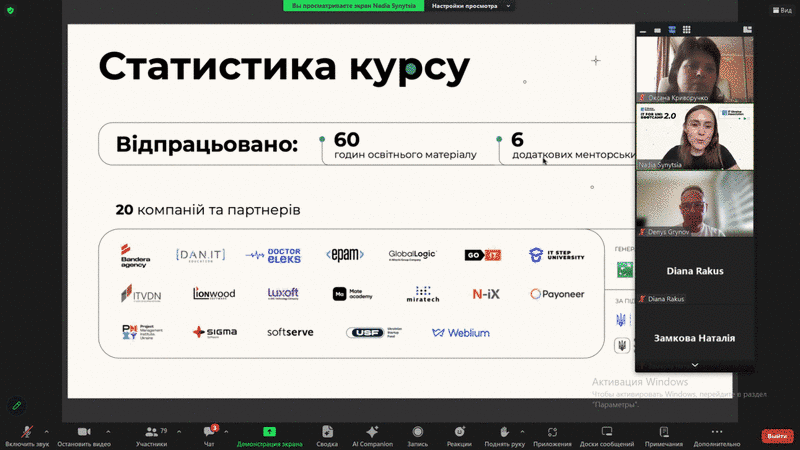Open audio options arrow beside Включить звук
800x450 pixels.
point(46,432)
